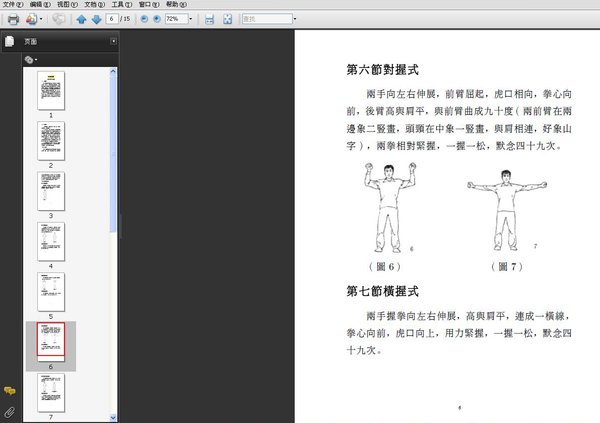Select page 3 thumbnail

[x=51, y=191]
